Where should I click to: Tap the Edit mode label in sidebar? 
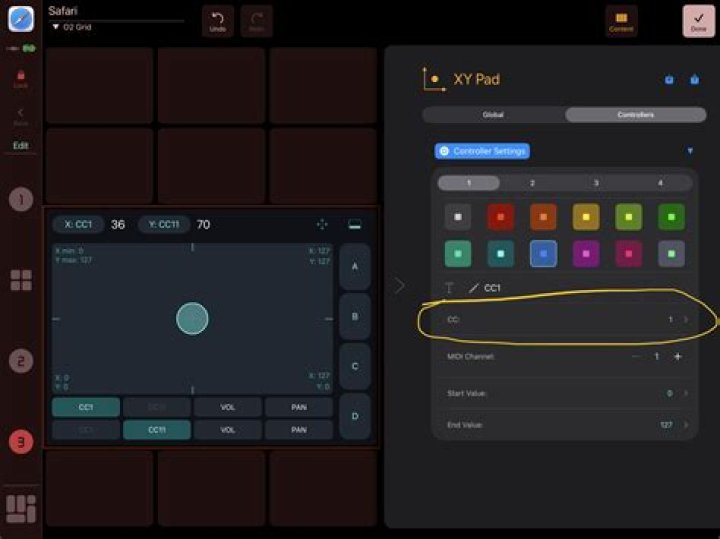[21, 146]
